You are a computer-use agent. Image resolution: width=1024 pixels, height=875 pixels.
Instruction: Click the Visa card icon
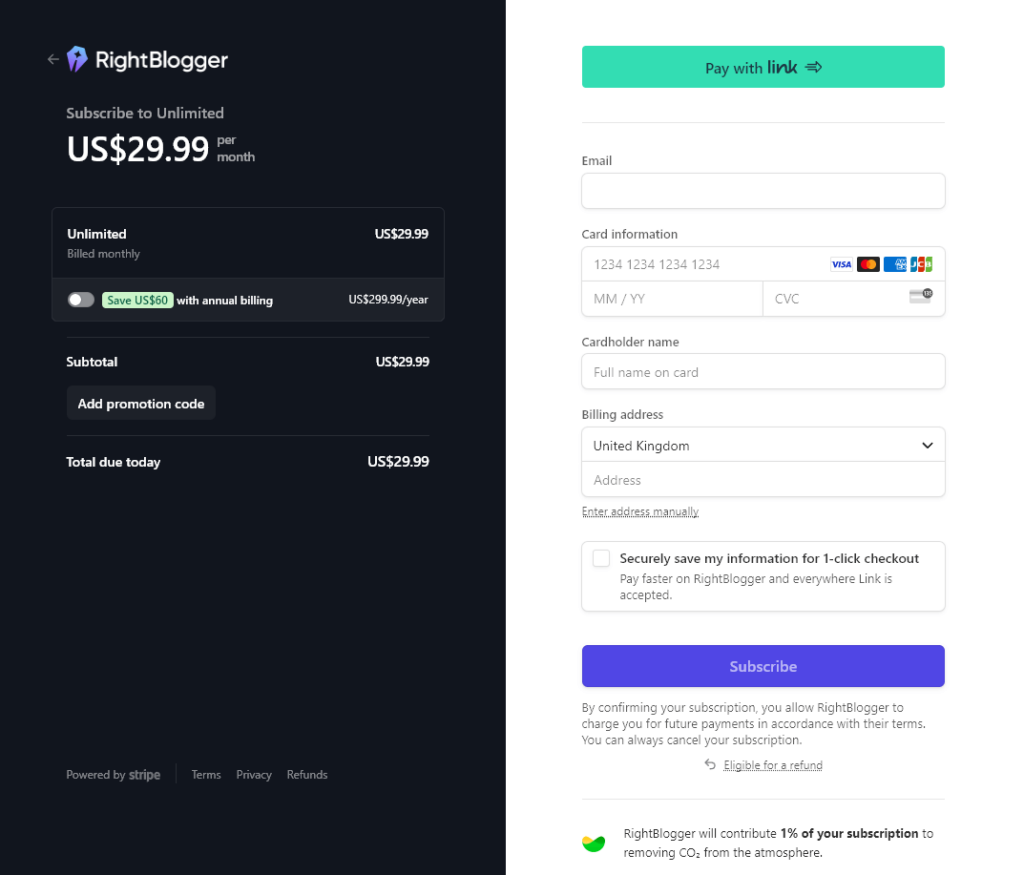tap(841, 264)
